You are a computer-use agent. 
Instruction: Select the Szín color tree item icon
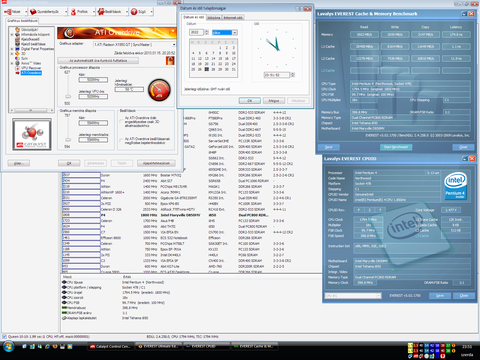coord(18,58)
